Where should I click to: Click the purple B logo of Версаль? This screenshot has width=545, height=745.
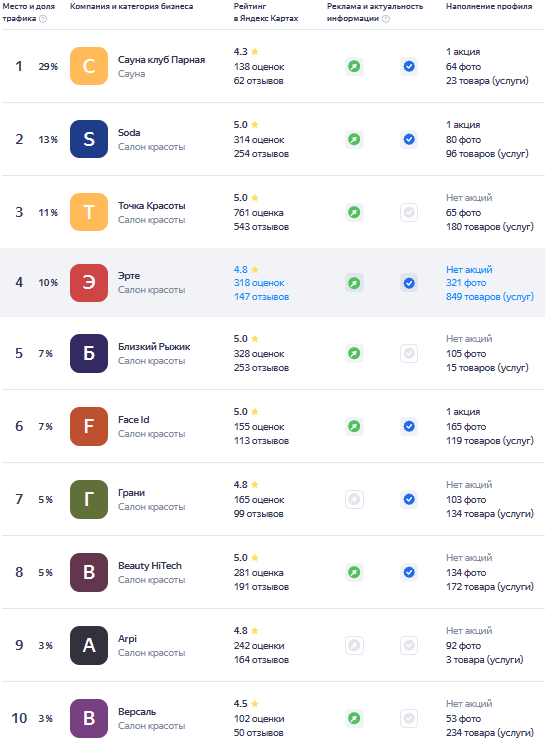(x=89, y=718)
